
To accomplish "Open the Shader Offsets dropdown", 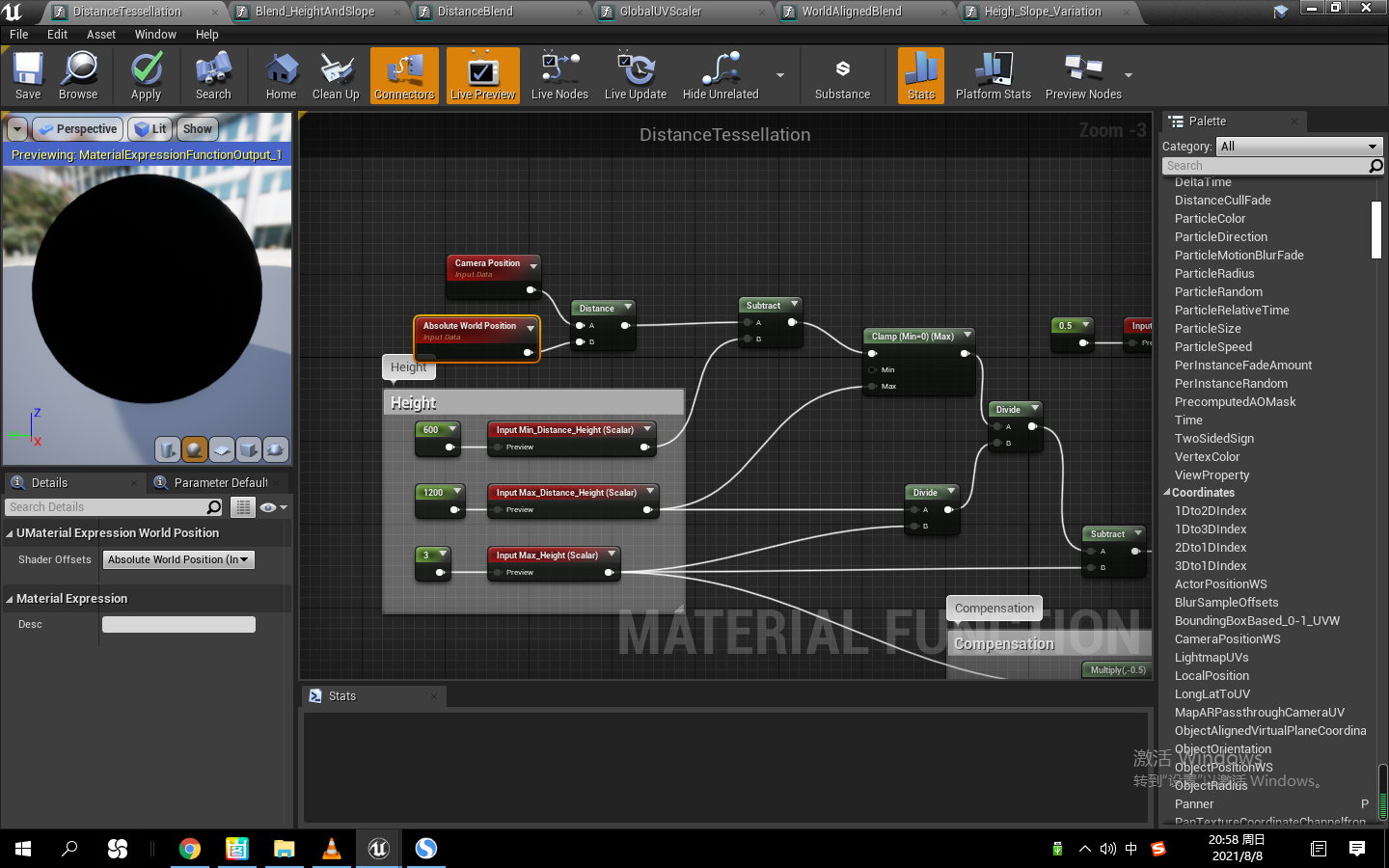I will (177, 559).
